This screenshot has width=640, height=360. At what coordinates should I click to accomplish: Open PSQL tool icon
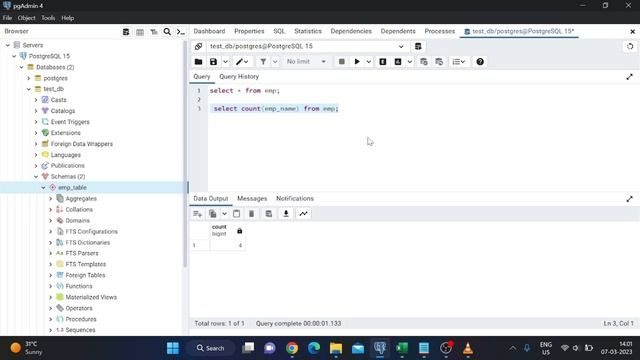181,31
